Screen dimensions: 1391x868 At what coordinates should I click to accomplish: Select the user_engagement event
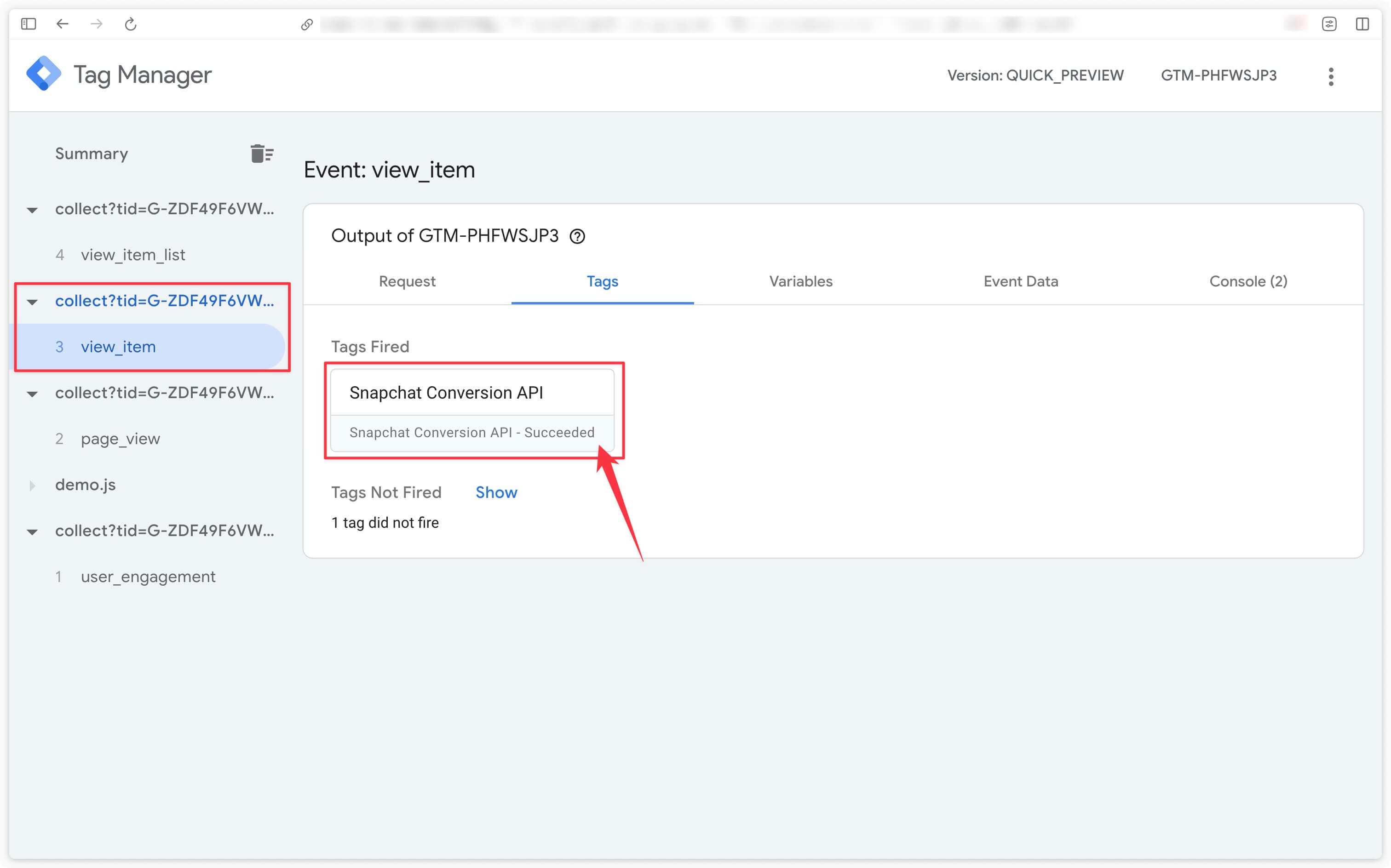(148, 577)
